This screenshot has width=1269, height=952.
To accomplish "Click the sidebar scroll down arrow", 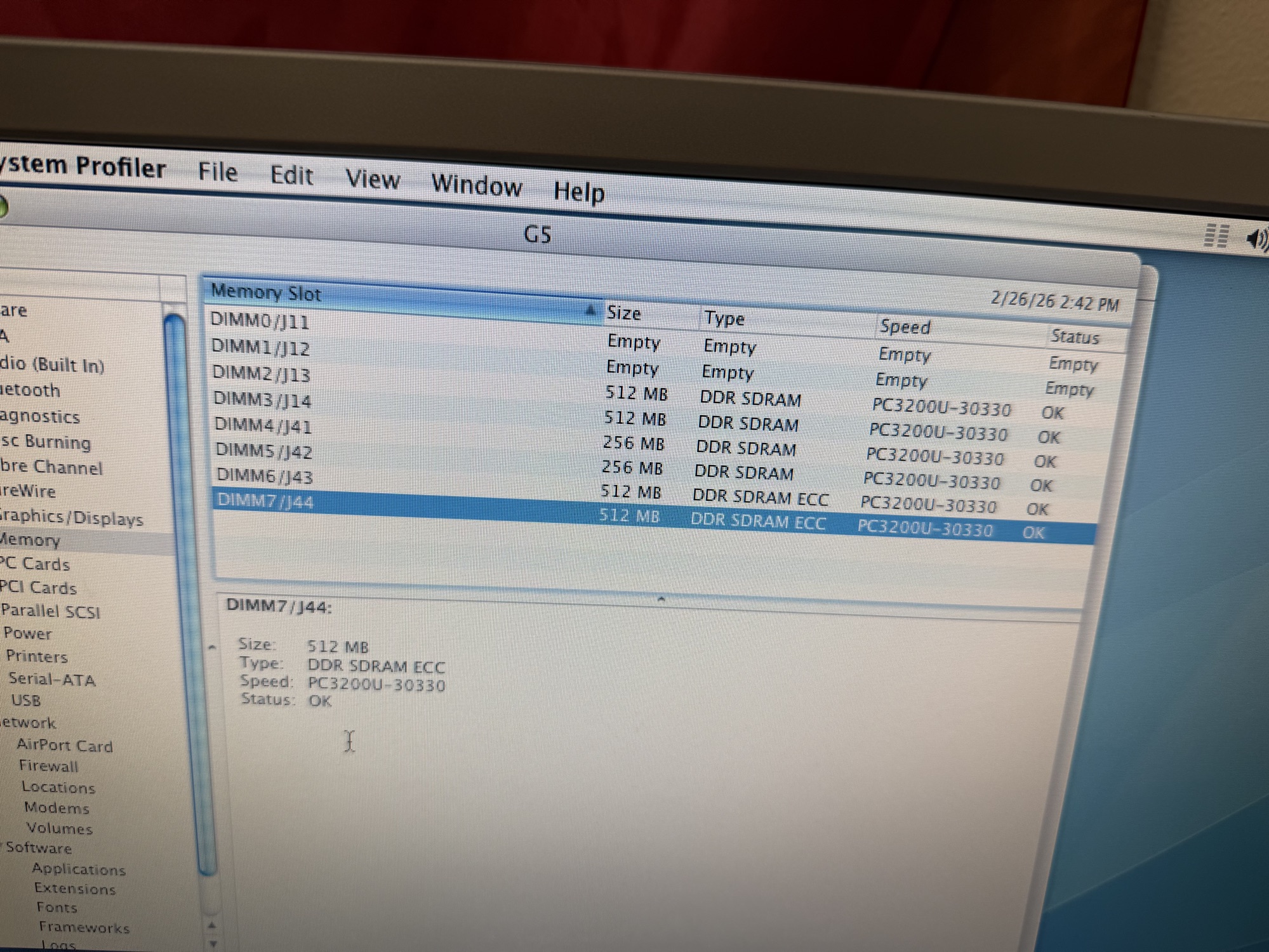I will (213, 944).
